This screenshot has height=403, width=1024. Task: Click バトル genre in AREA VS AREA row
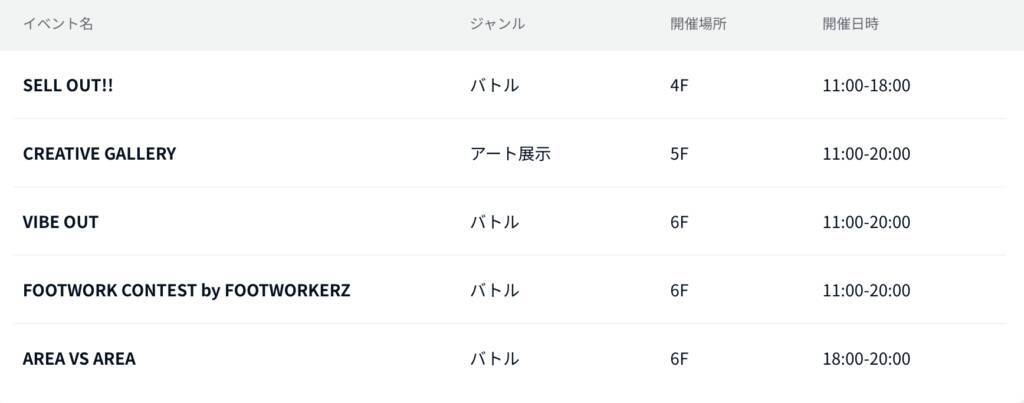coord(494,358)
